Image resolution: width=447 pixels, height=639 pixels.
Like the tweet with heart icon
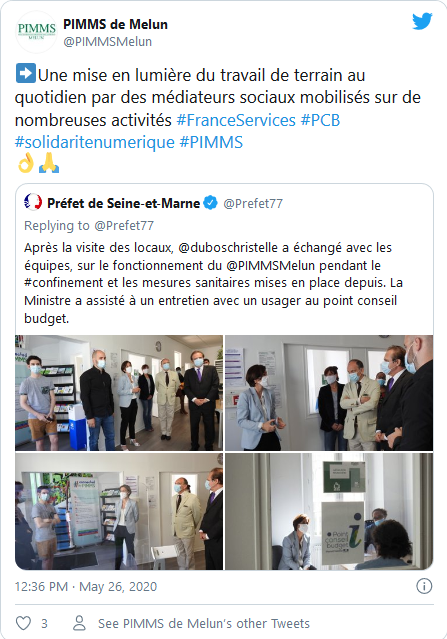(x=23, y=623)
